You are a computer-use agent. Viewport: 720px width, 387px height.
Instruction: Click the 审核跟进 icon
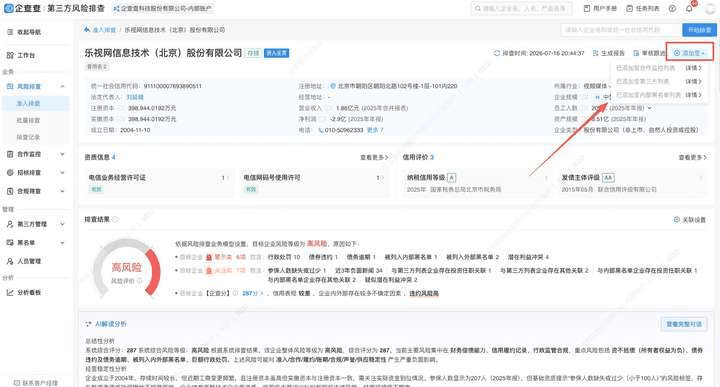pyautogui.click(x=636, y=53)
